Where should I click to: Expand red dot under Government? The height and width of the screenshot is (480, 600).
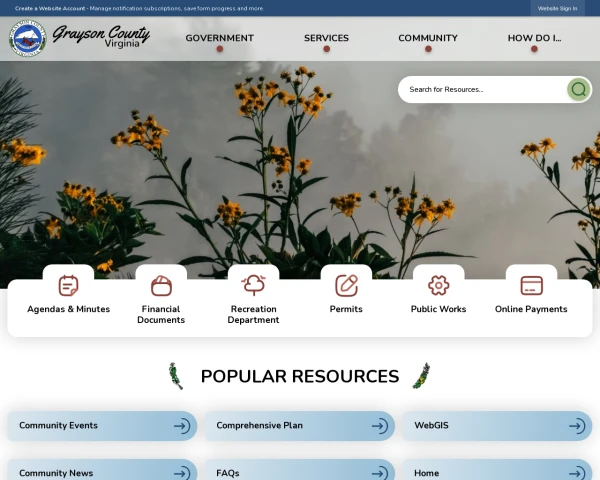(x=220, y=49)
